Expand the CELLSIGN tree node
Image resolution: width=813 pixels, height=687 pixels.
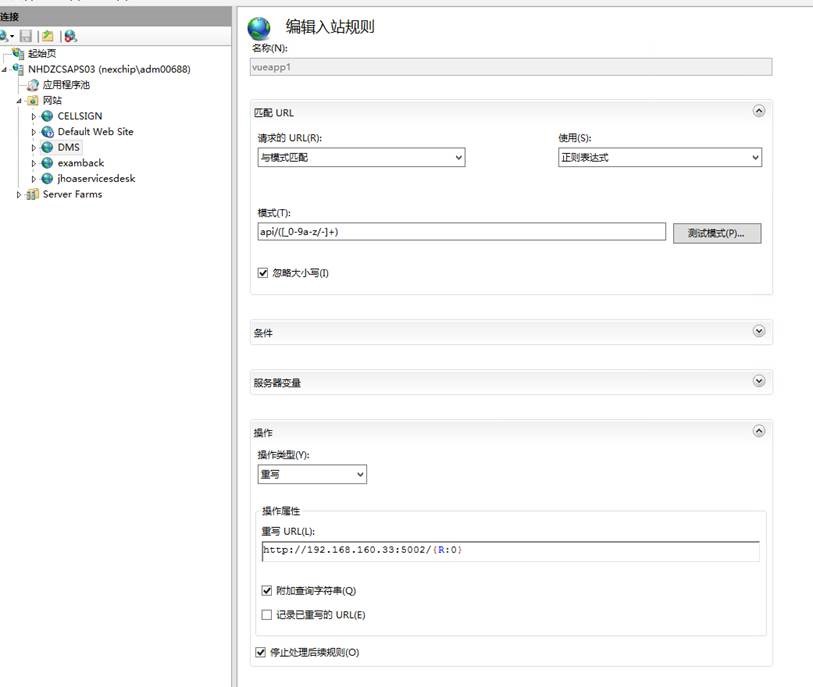tap(34, 117)
